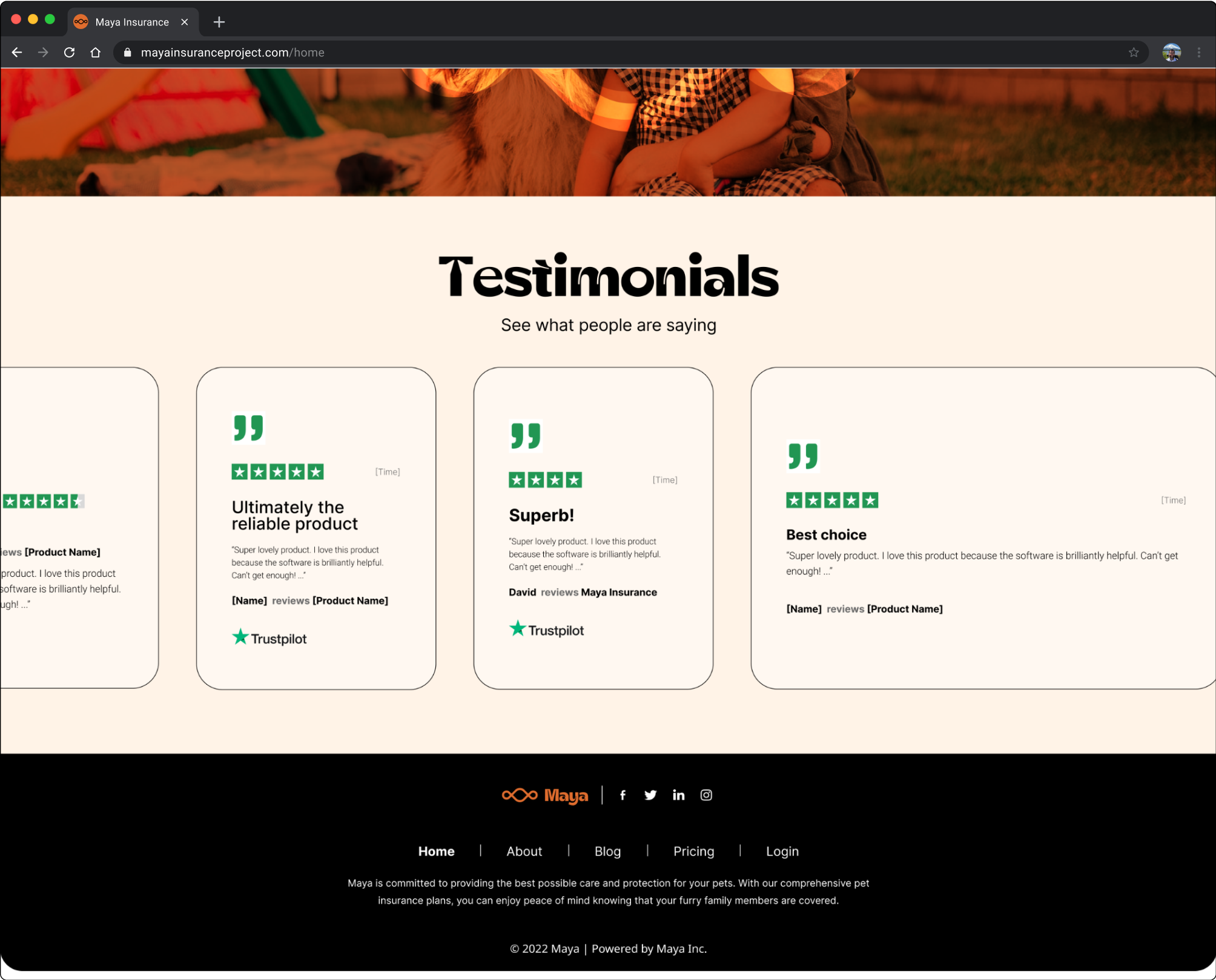The width and height of the screenshot is (1216, 980).
Task: Click 'David reviews Maya Insurance' text
Action: tap(583, 592)
